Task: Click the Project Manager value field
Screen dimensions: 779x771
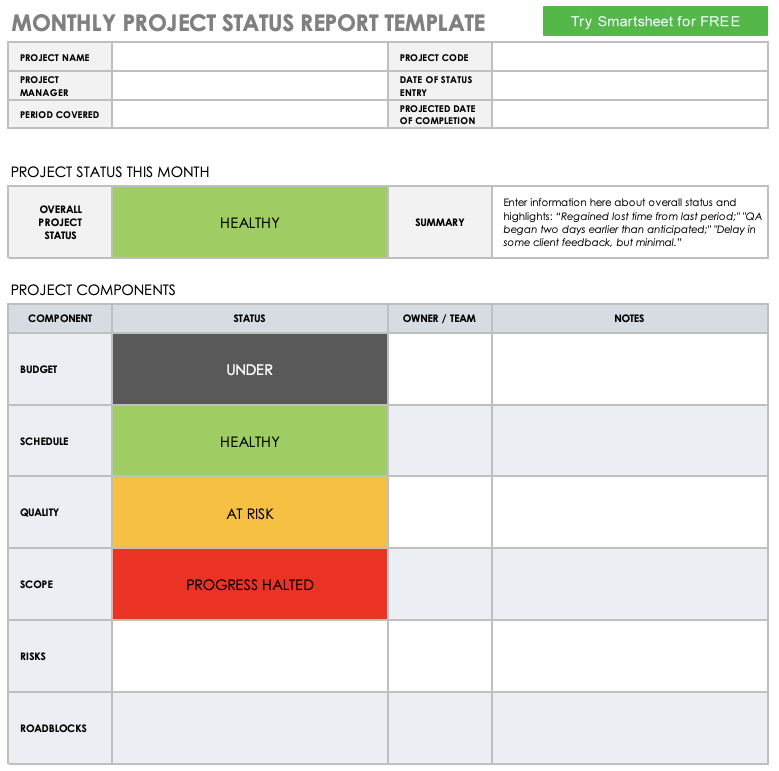Action: [x=249, y=86]
